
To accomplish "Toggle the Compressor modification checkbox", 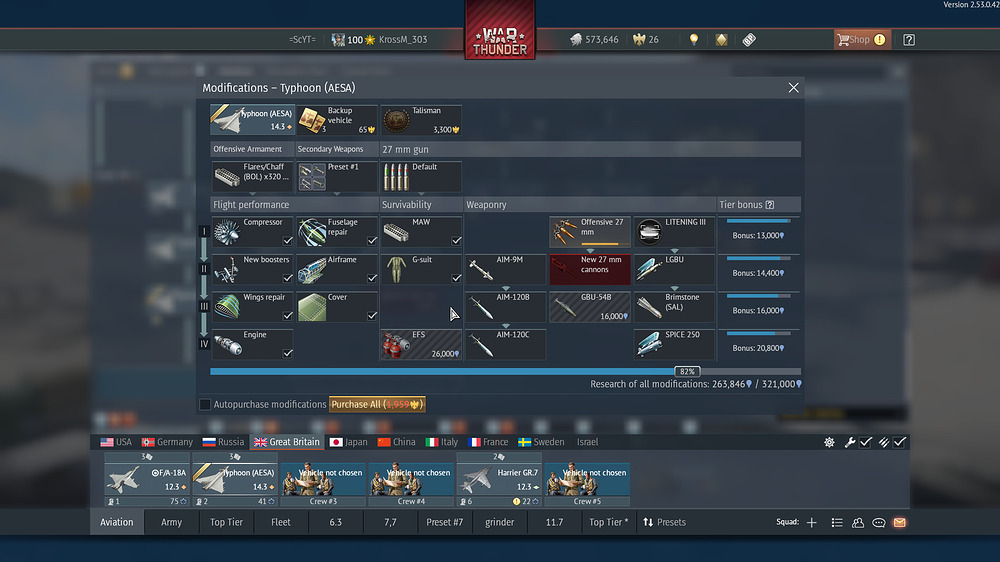I will click(287, 241).
